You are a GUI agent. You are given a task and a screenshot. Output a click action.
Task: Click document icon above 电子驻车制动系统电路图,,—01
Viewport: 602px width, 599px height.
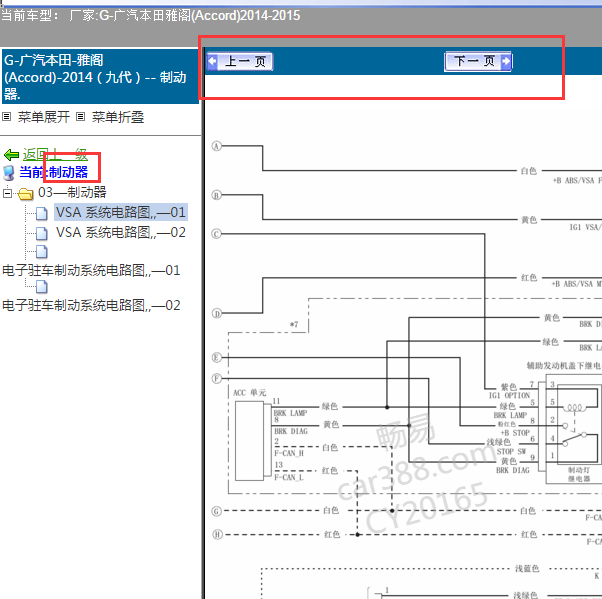(x=41, y=252)
